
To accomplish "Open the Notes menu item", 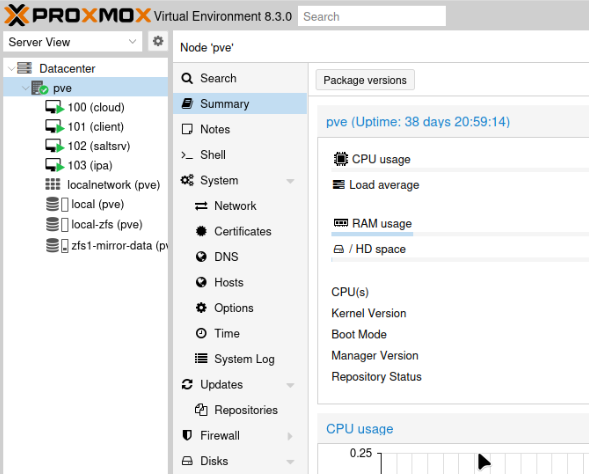I will pos(240,129).
